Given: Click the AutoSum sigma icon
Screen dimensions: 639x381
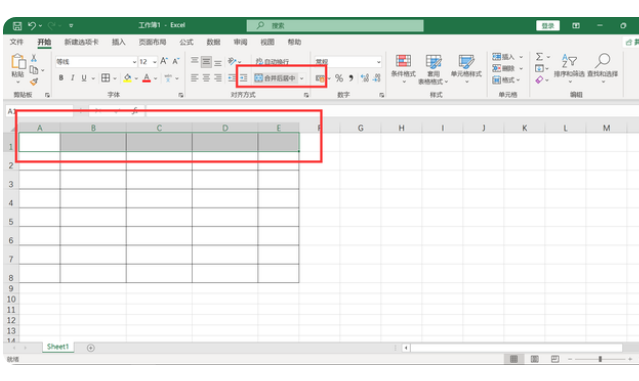Looking at the screenshot, I should click(x=539, y=57).
